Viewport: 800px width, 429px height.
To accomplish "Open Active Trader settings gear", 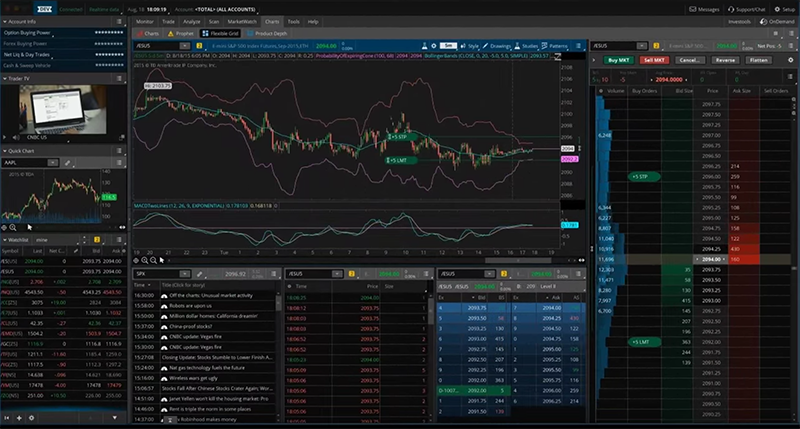I will coord(790,60).
